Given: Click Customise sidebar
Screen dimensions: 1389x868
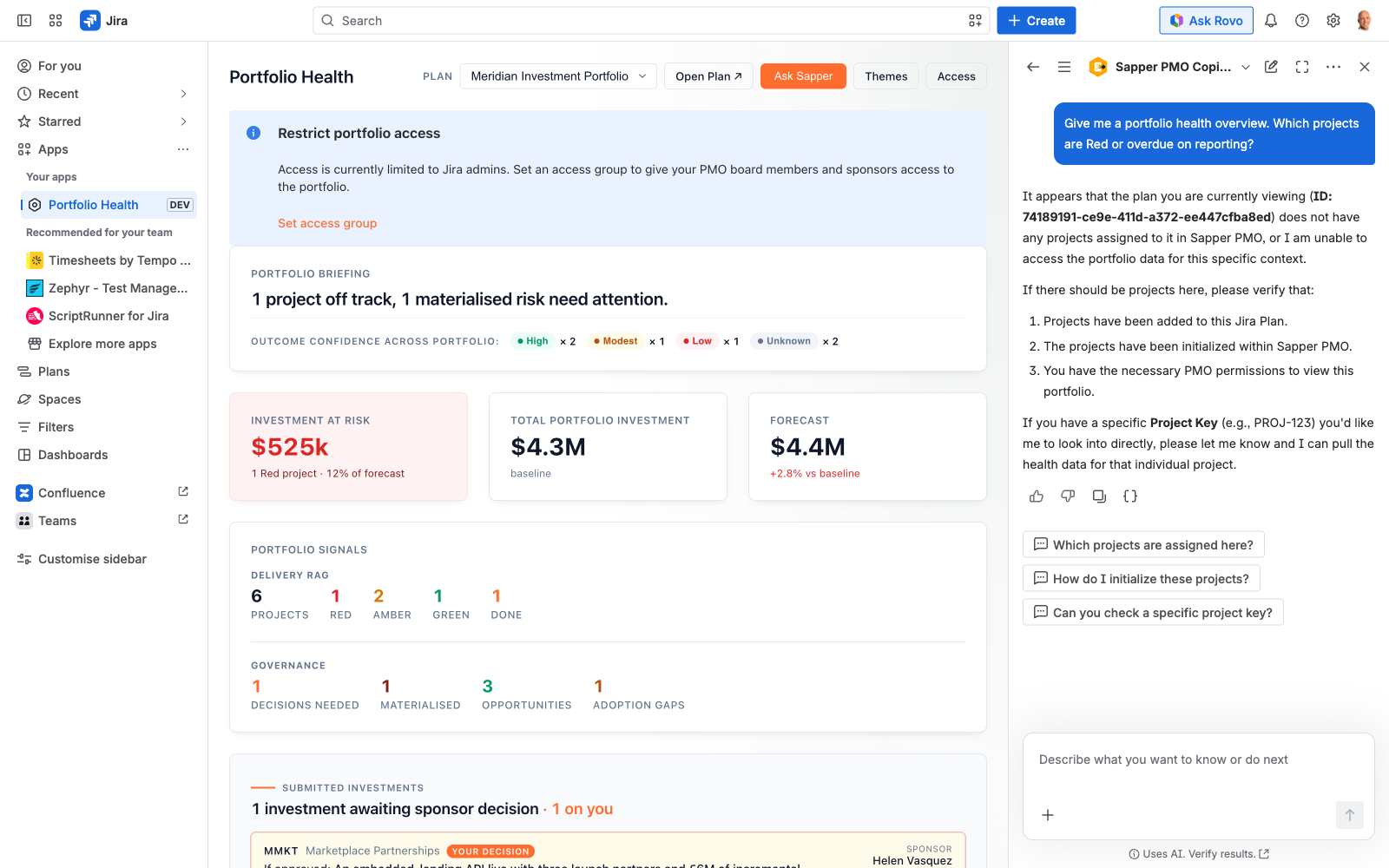Looking at the screenshot, I should (104, 559).
